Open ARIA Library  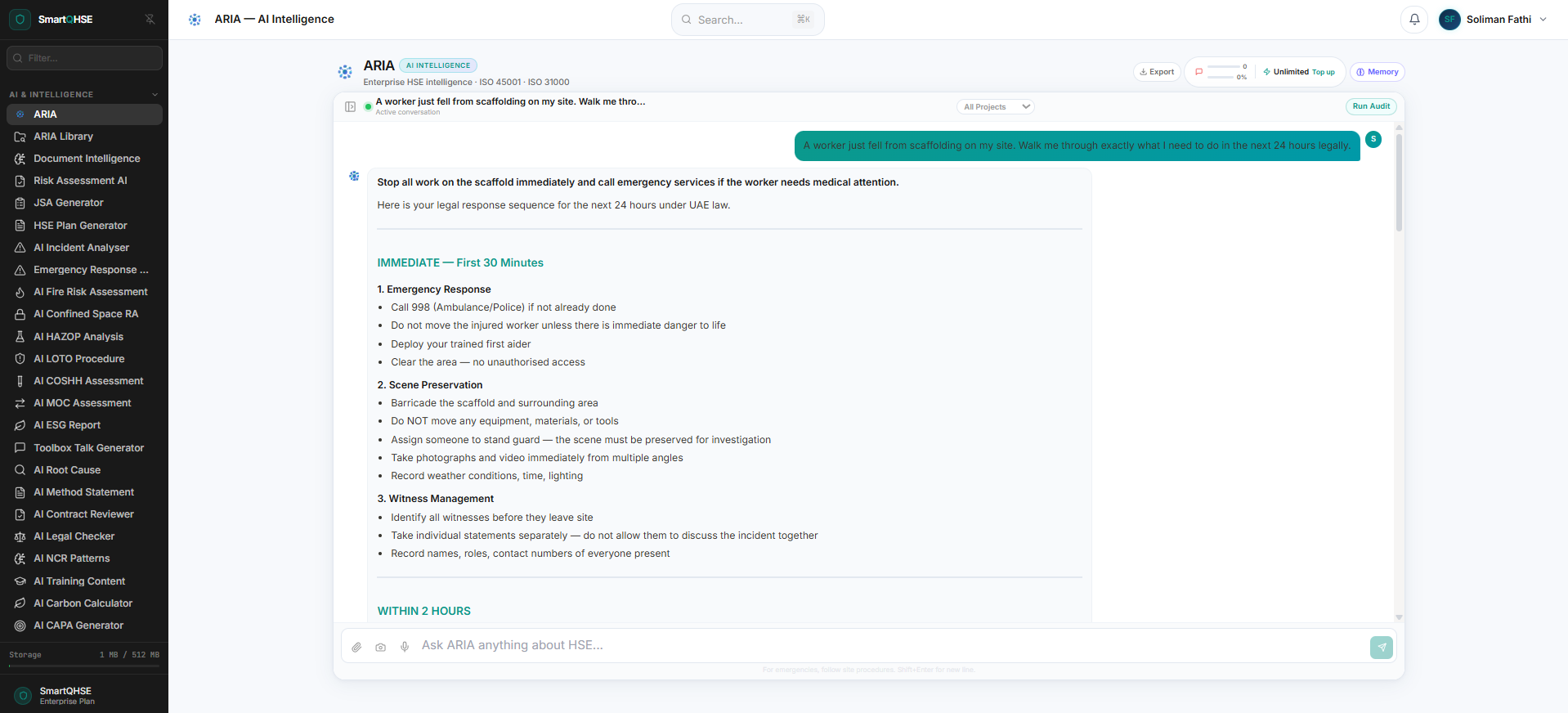[x=84, y=137]
